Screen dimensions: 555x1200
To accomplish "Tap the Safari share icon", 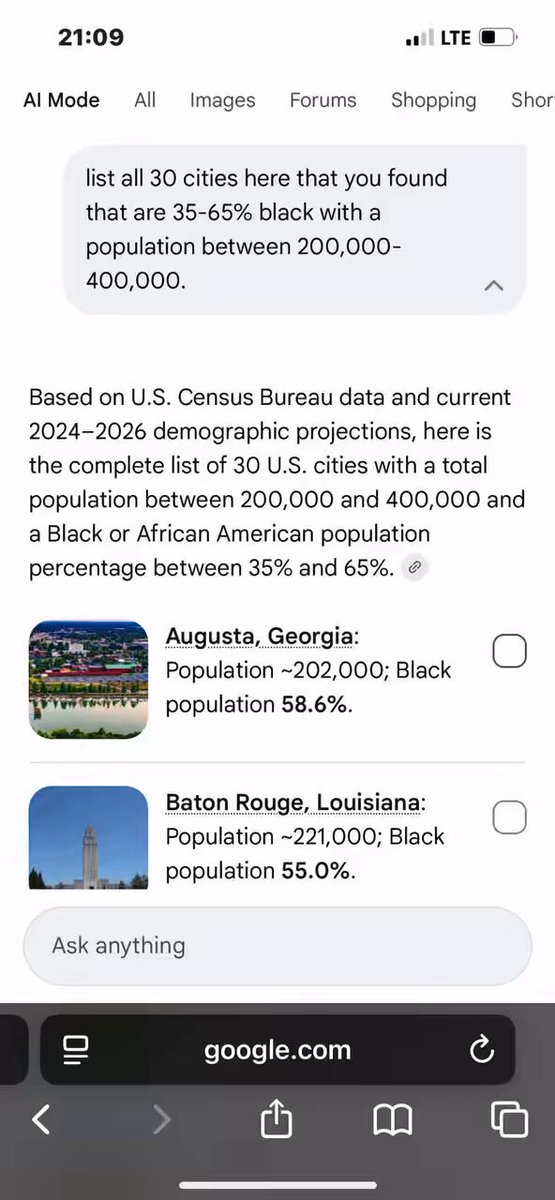I will [x=276, y=1119].
